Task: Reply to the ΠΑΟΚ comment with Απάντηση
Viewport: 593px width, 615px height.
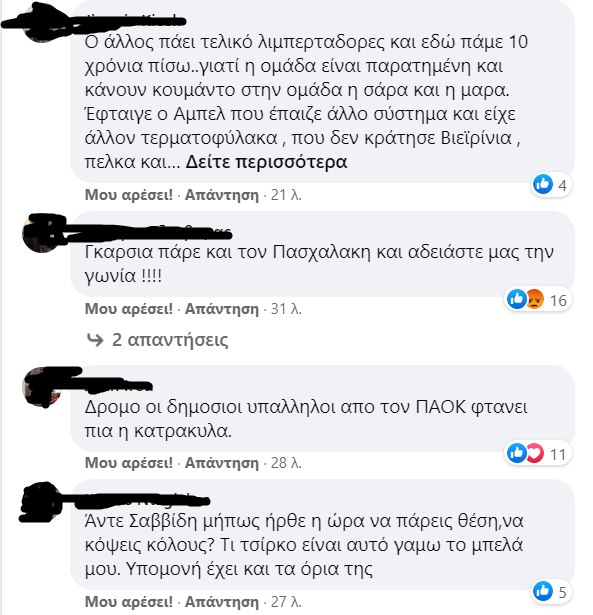Action: 222,463
